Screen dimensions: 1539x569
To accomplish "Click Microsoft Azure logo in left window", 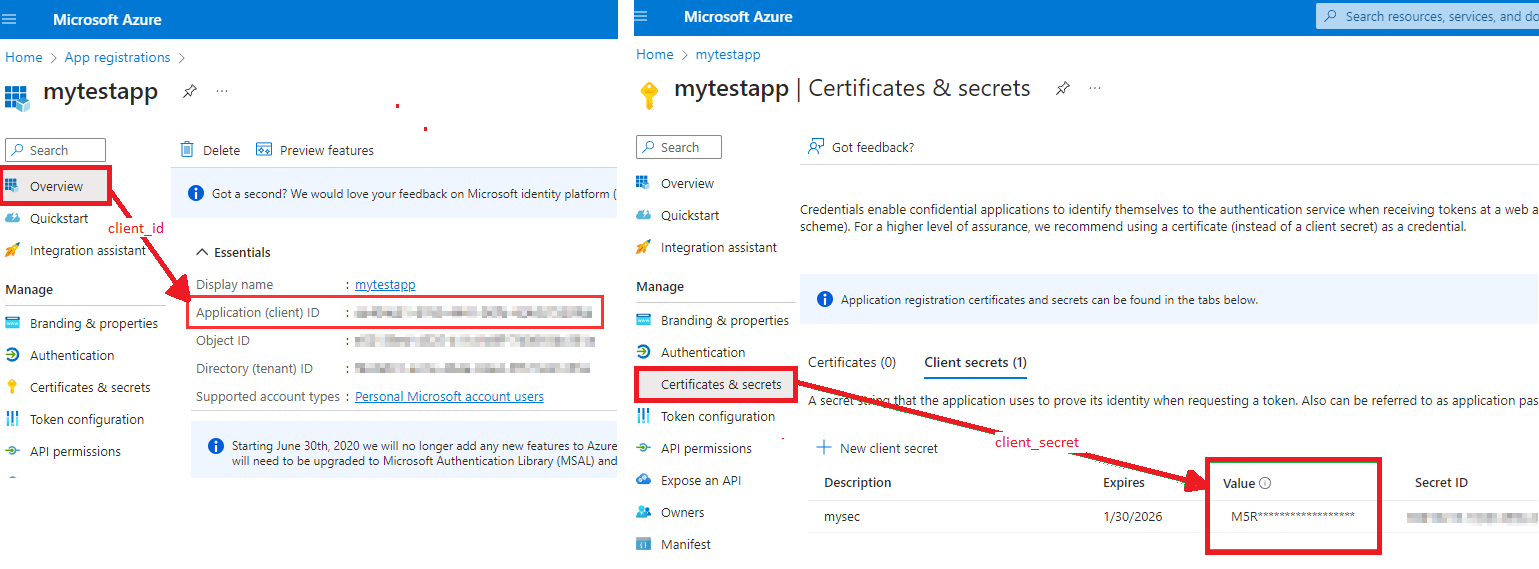I will pyautogui.click(x=107, y=20).
